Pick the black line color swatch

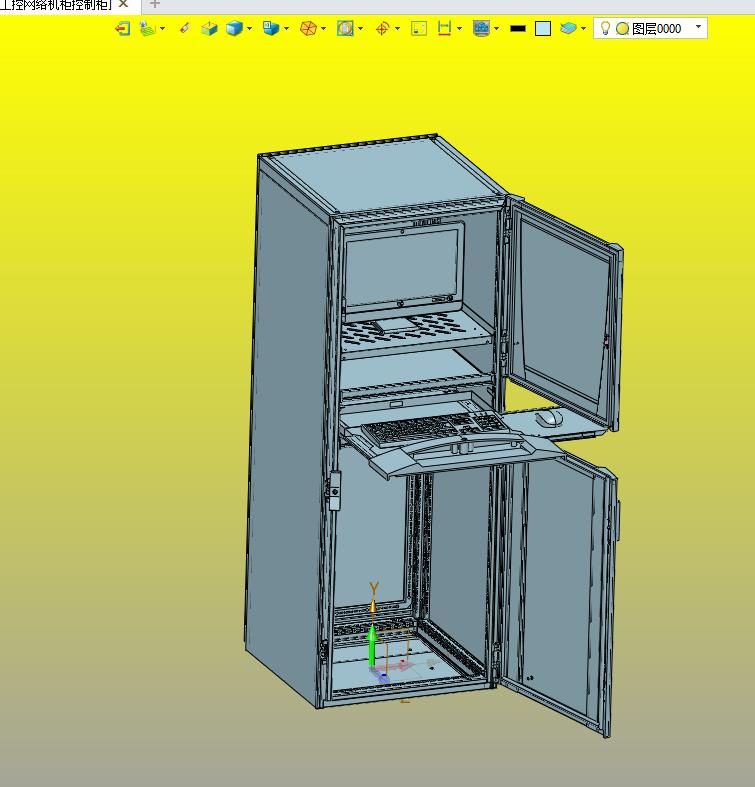click(518, 29)
